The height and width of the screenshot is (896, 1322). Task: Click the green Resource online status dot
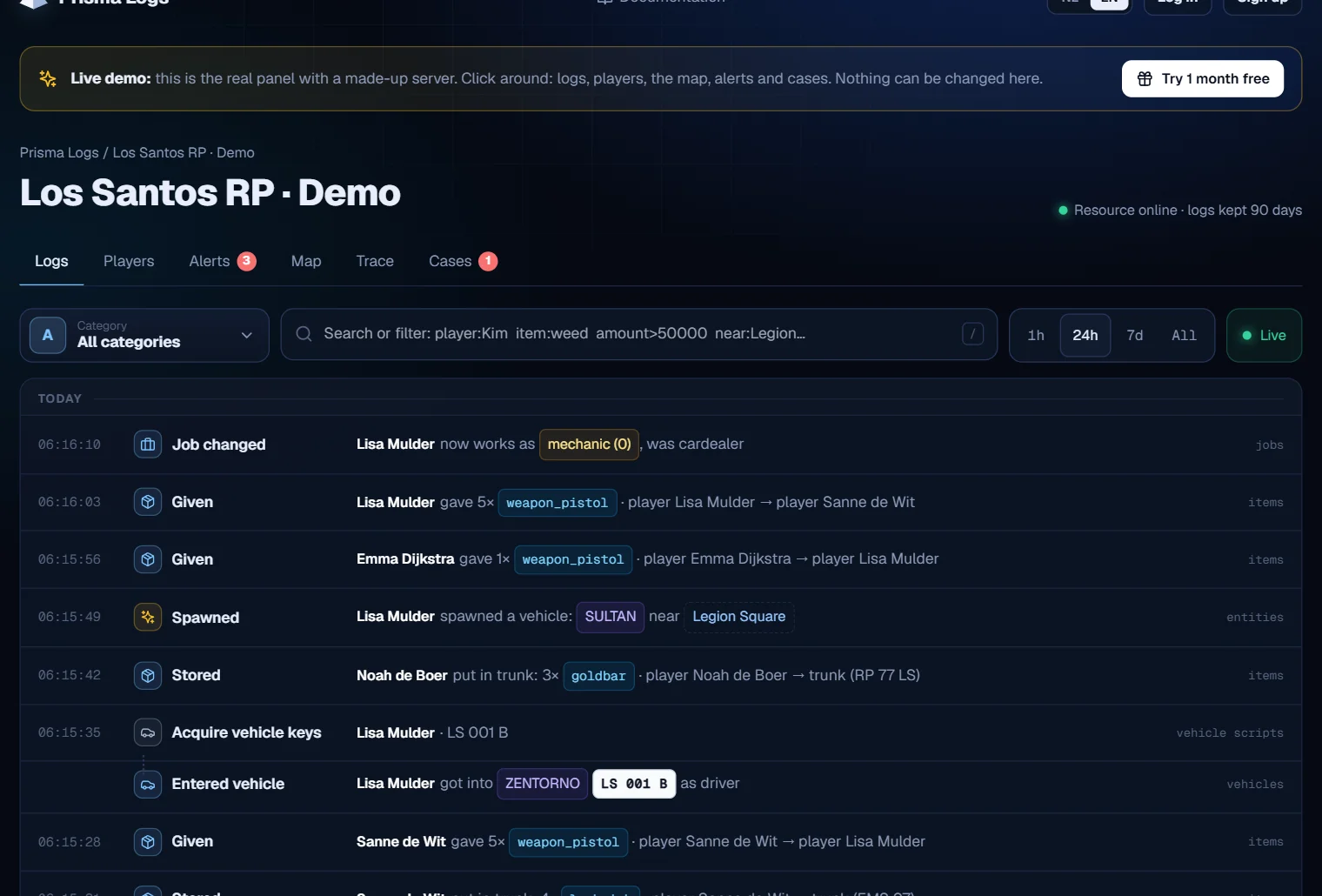tap(1063, 211)
